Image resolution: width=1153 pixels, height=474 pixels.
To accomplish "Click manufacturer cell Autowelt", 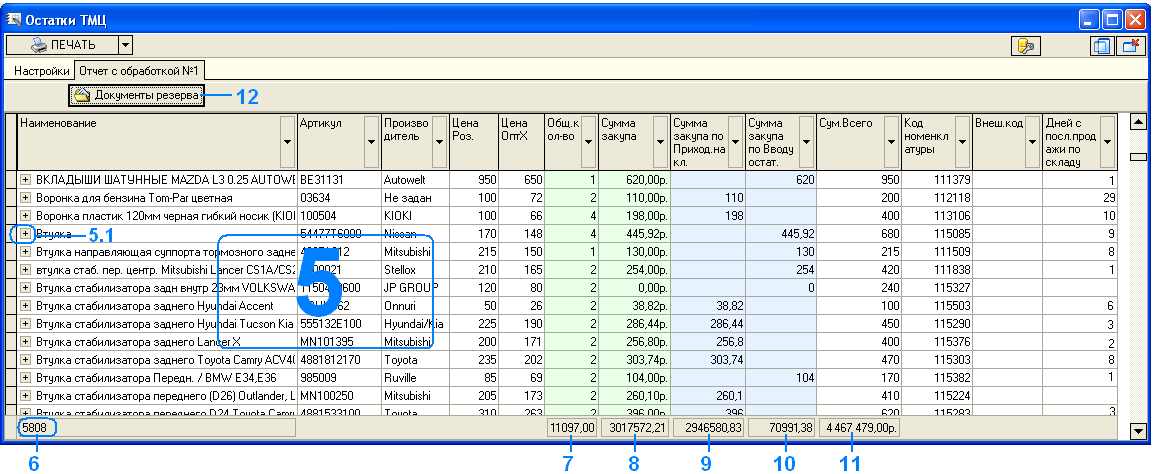I will [x=415, y=179].
